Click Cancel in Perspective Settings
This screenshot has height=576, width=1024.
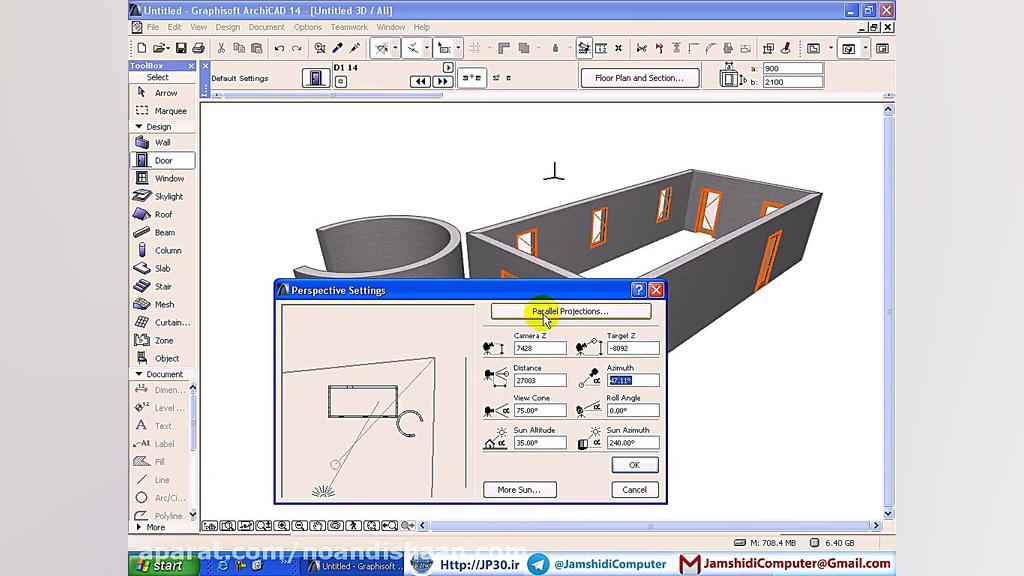[x=635, y=490]
